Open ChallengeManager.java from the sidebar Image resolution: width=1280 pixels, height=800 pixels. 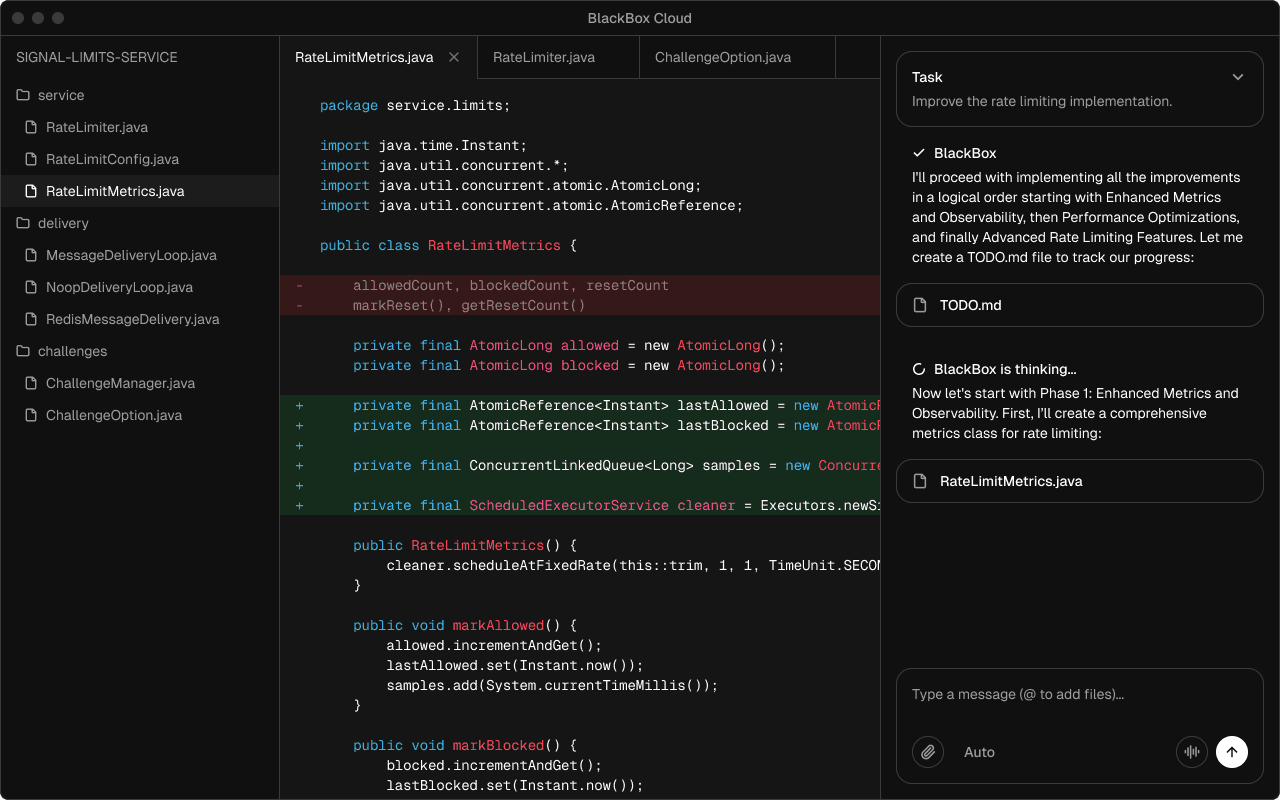tap(120, 383)
